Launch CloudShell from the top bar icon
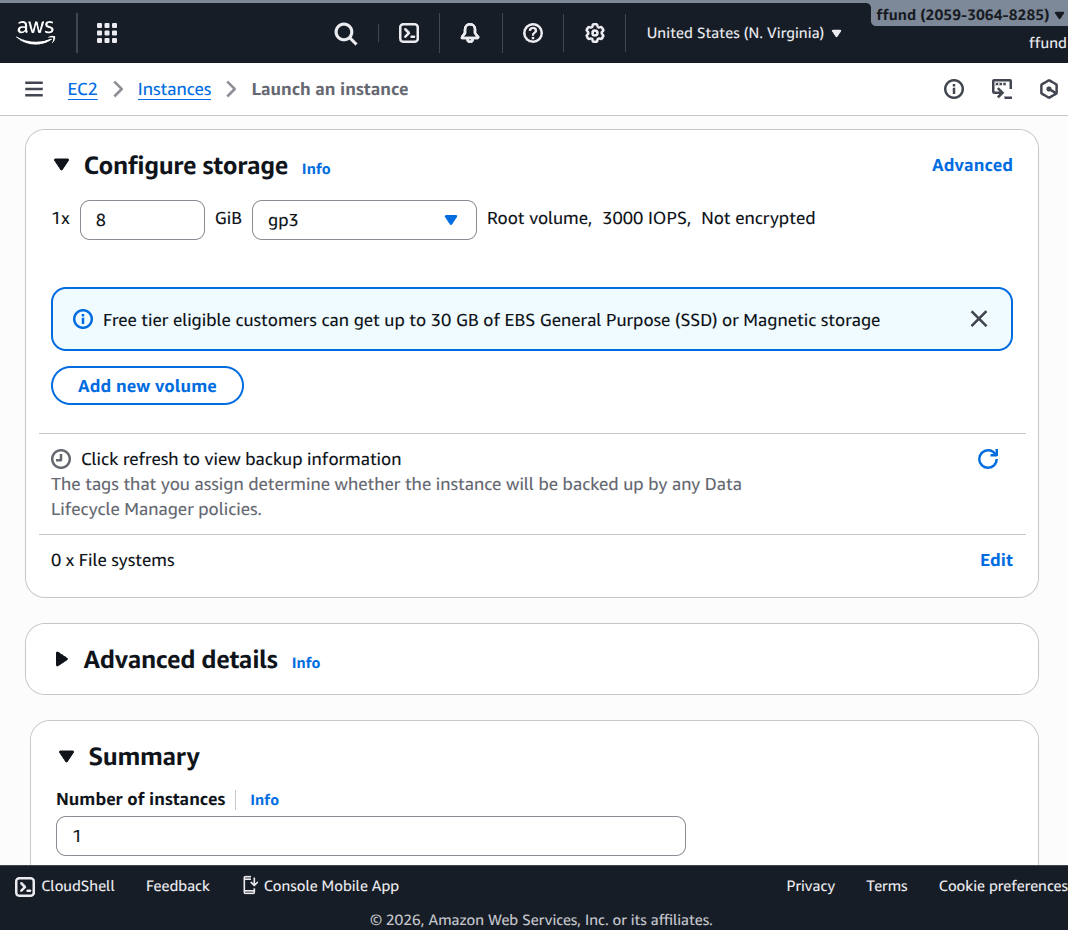The height and width of the screenshot is (930, 1068). [x=409, y=33]
